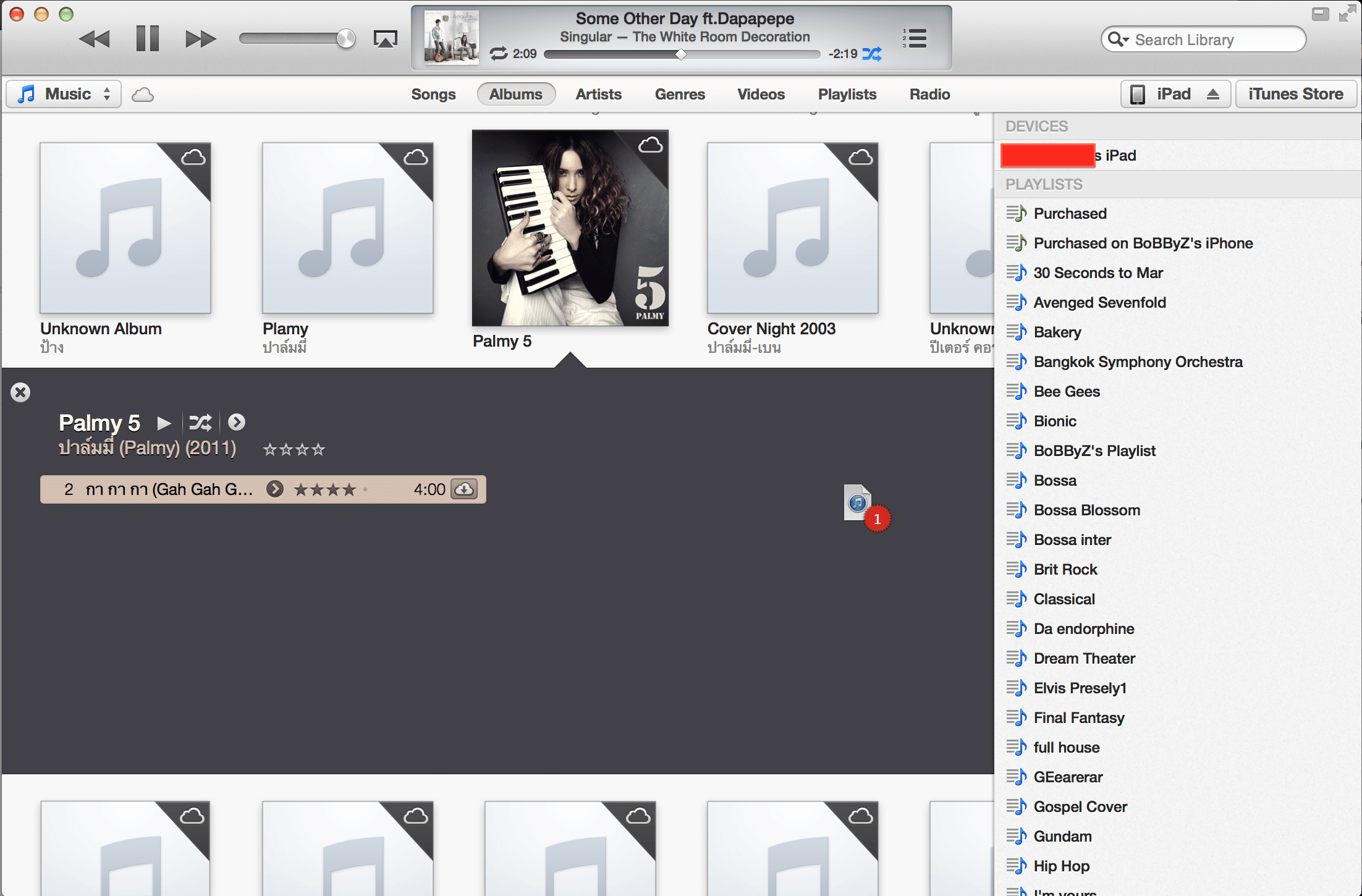
Task: Click the Da endorphine playlist icon
Action: point(1017,628)
